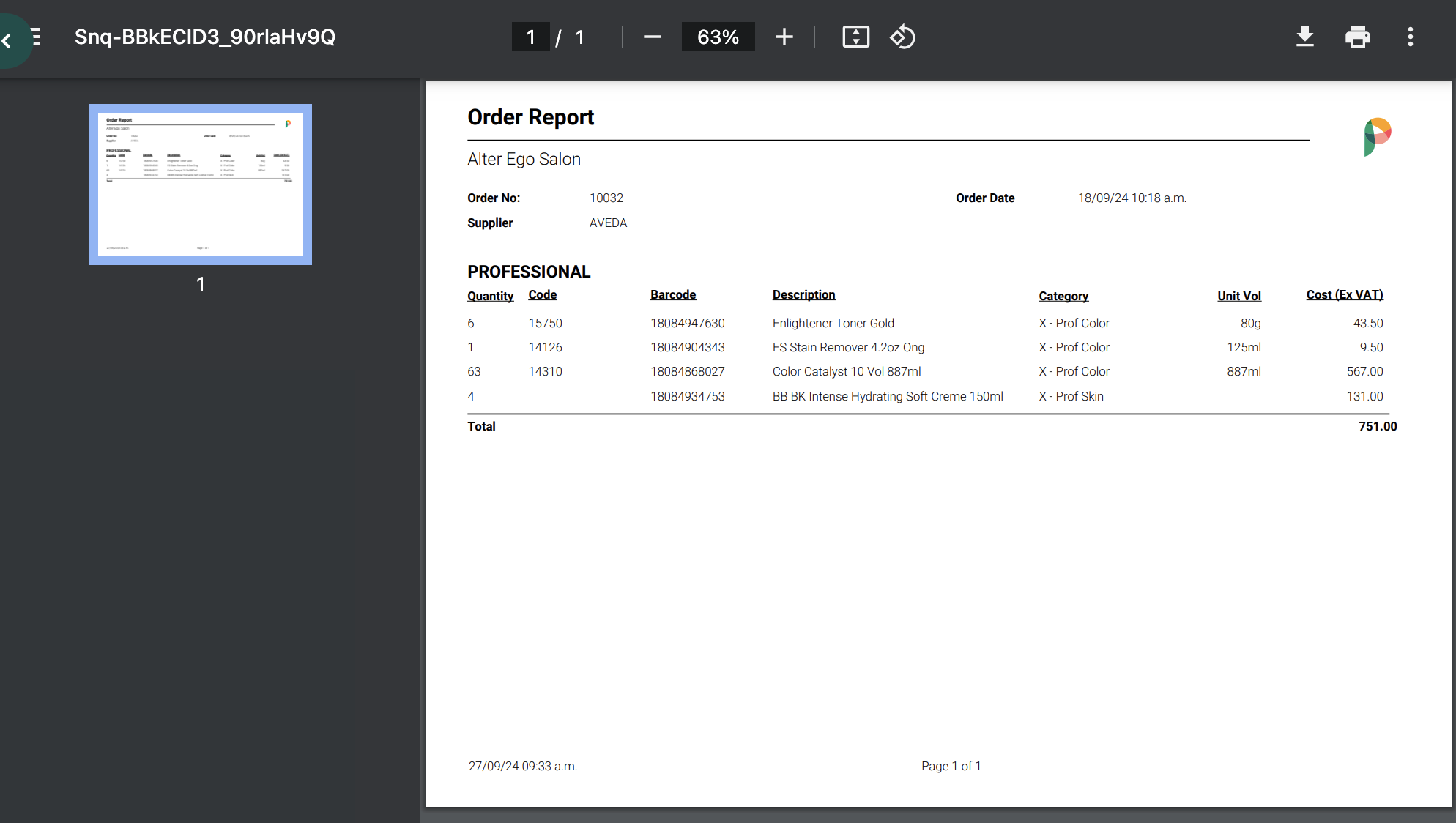Click FS Stain Remover 4.2oz Ong
The width and height of the screenshot is (1456, 823).
tap(848, 347)
